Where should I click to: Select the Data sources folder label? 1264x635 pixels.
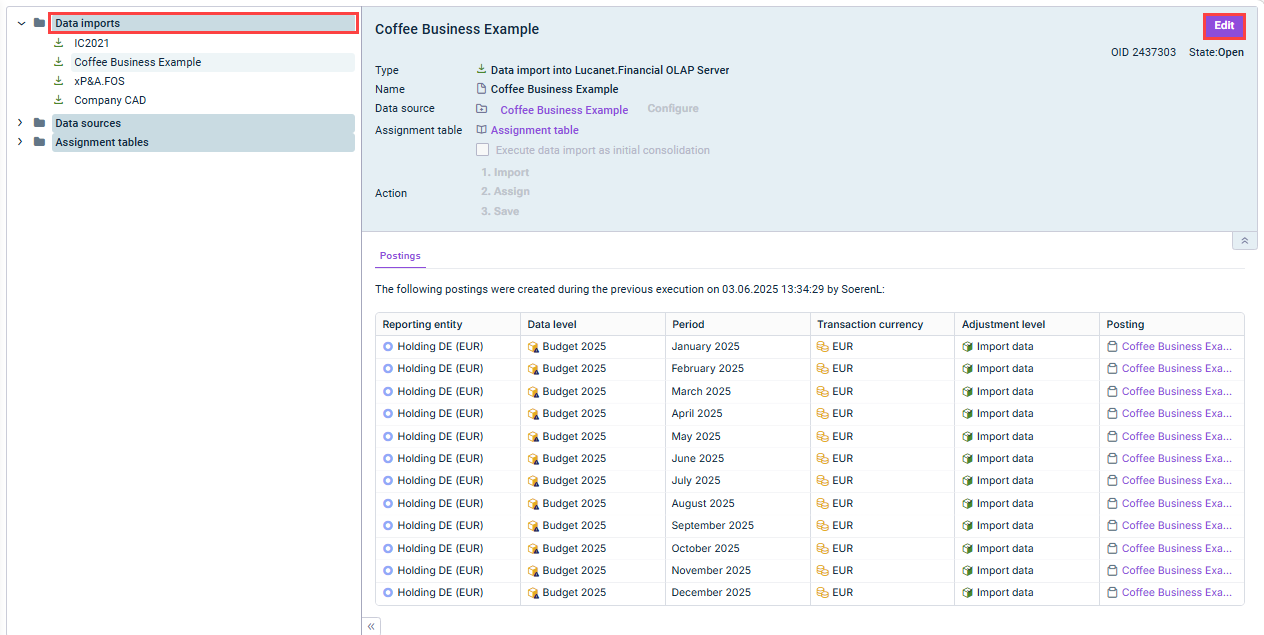(x=88, y=123)
